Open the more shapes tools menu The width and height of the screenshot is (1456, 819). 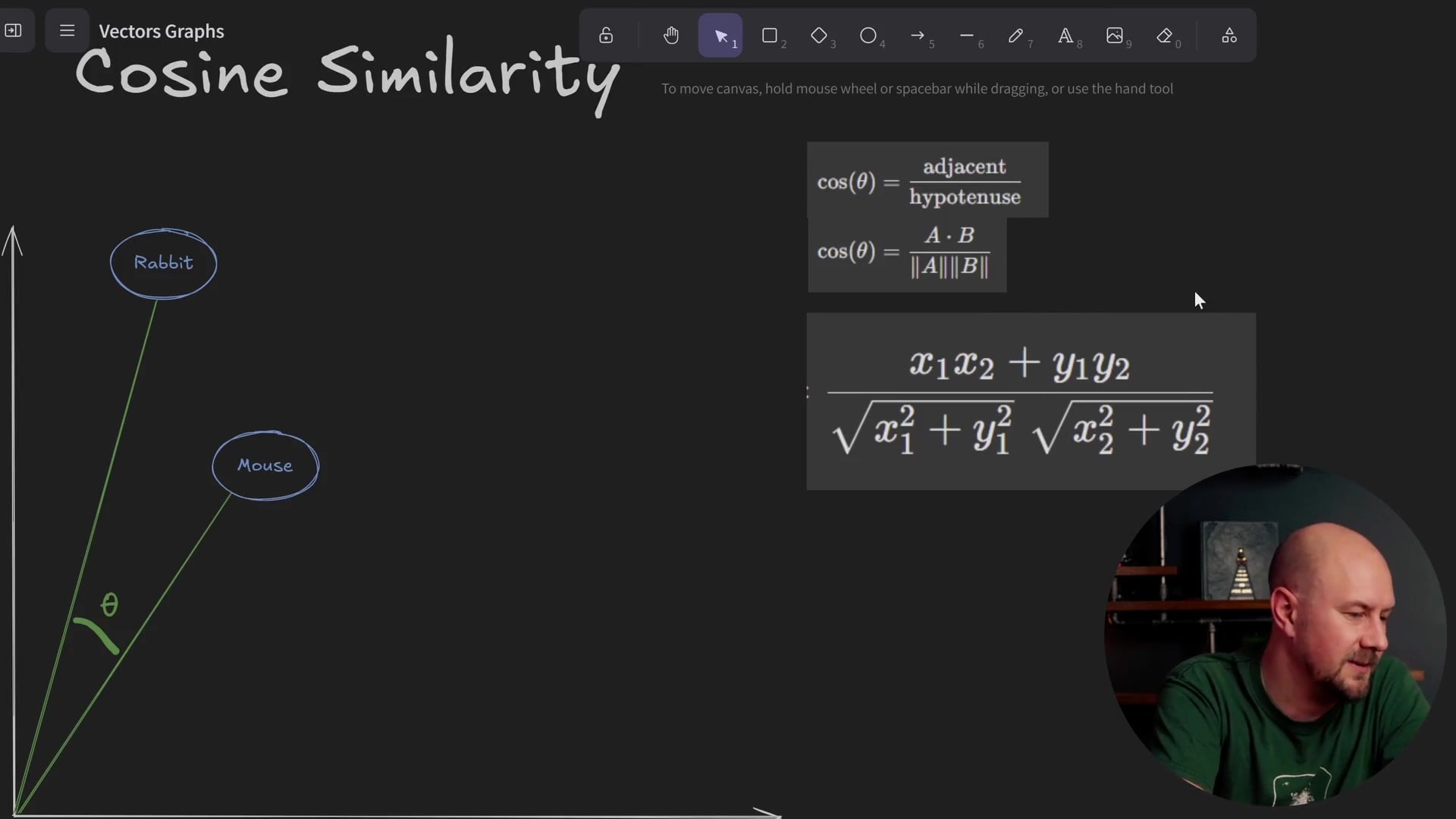1229,36
